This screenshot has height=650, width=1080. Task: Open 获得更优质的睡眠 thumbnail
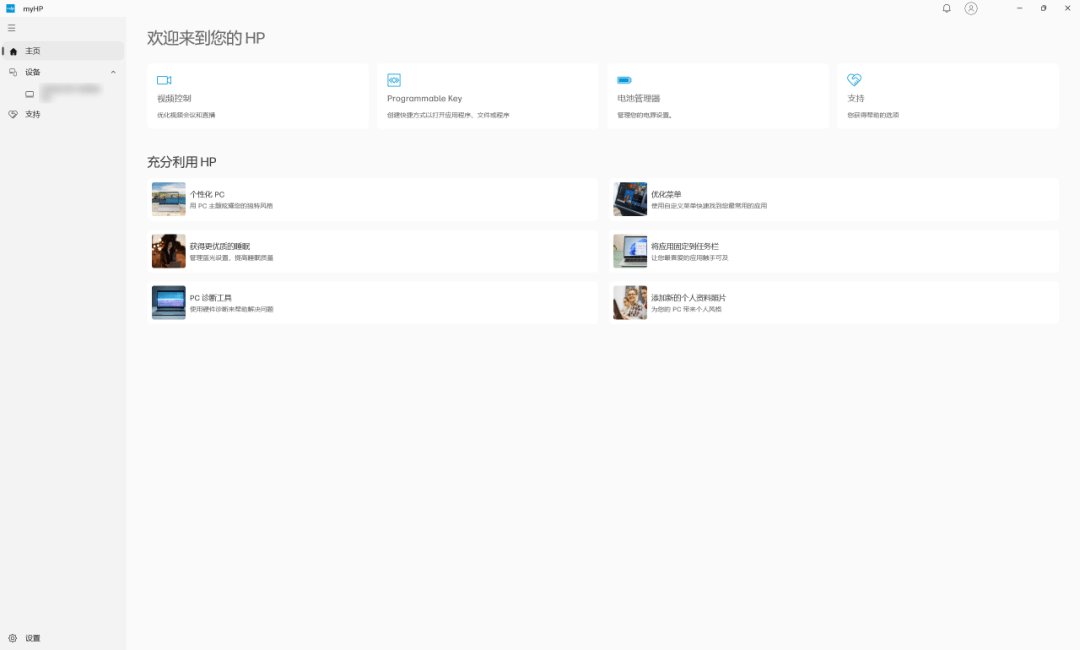tap(168, 251)
